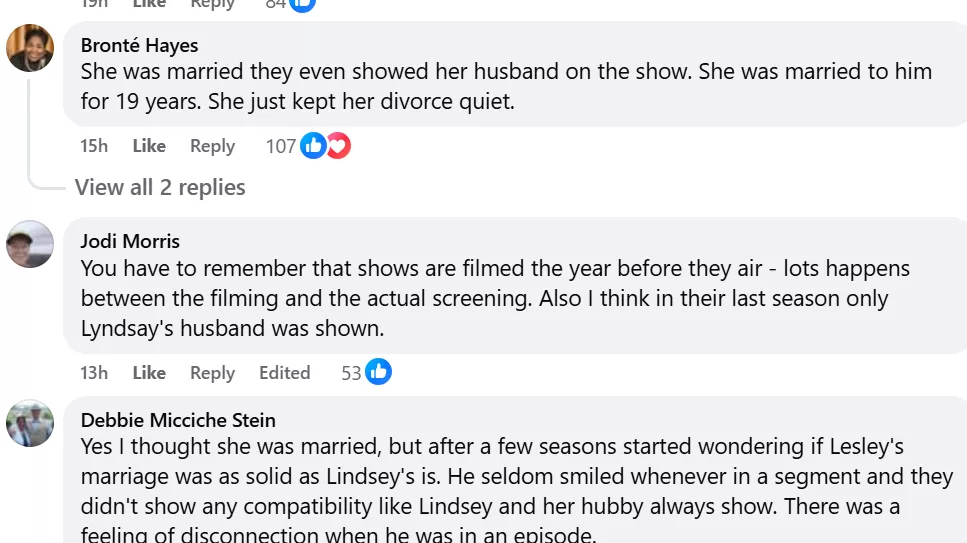
Task: Click the 13h timestamp on Jodi's comment
Action: coord(94,373)
